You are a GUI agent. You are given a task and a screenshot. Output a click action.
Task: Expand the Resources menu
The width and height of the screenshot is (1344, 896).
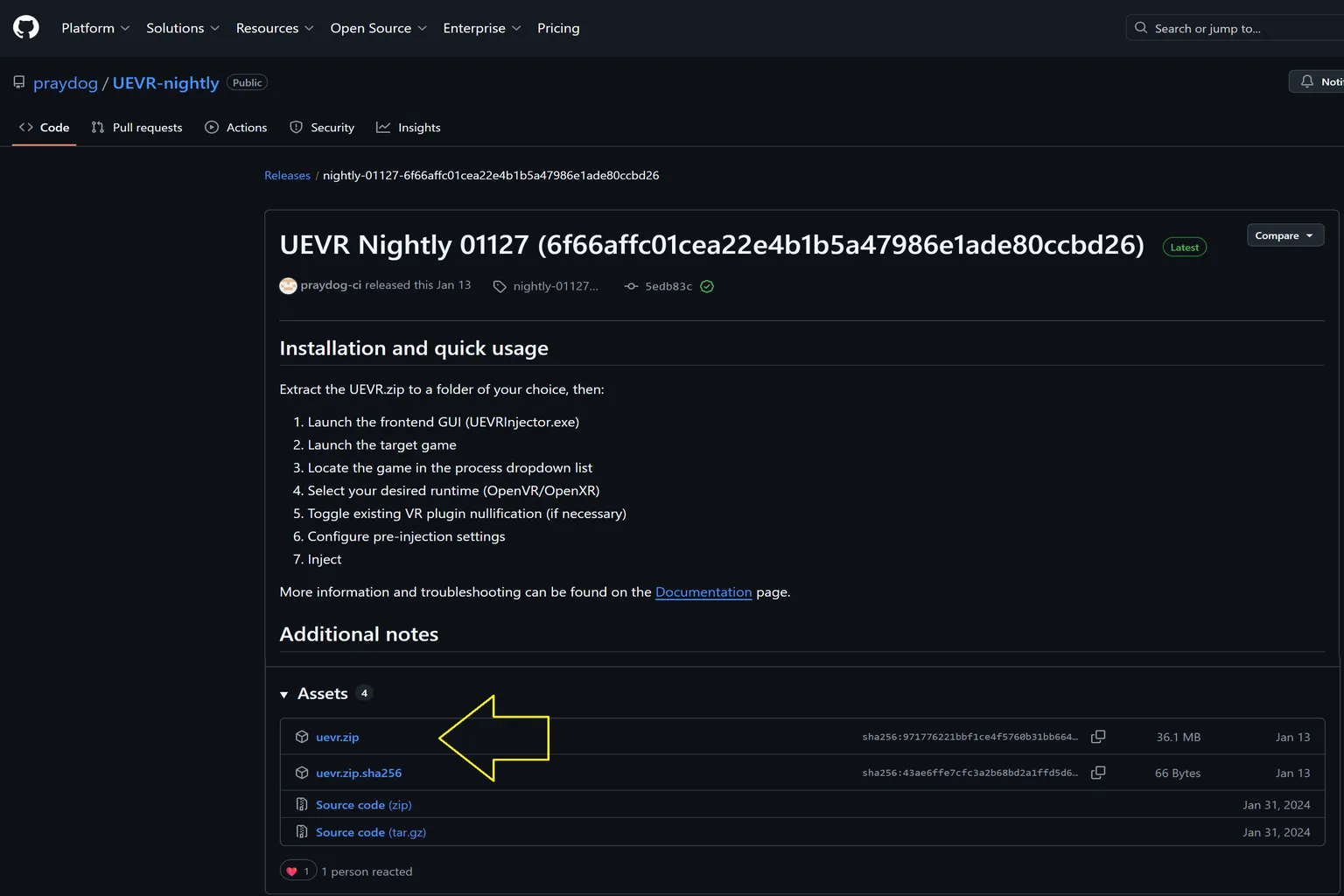(275, 28)
